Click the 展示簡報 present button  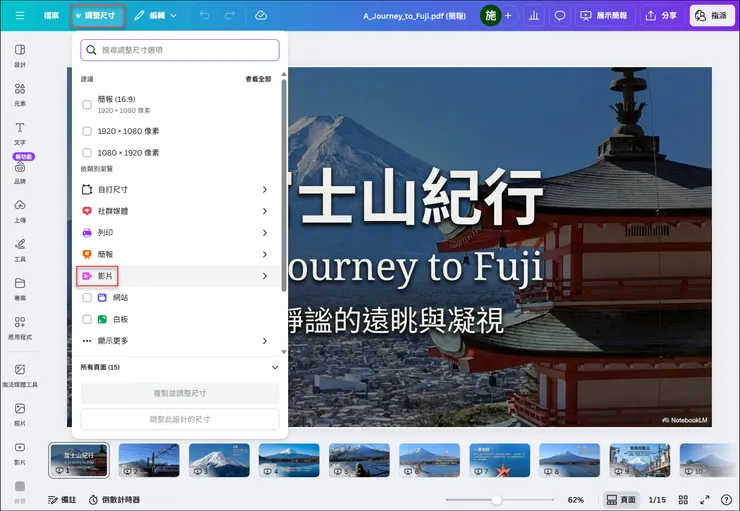[604, 16]
